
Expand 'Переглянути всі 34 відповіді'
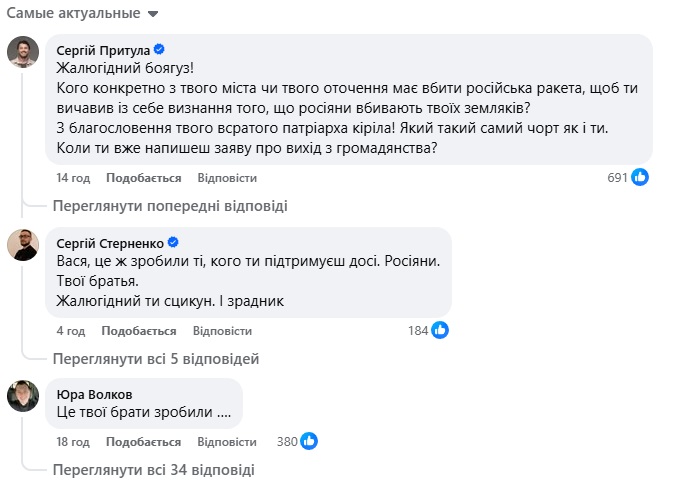(x=154, y=469)
